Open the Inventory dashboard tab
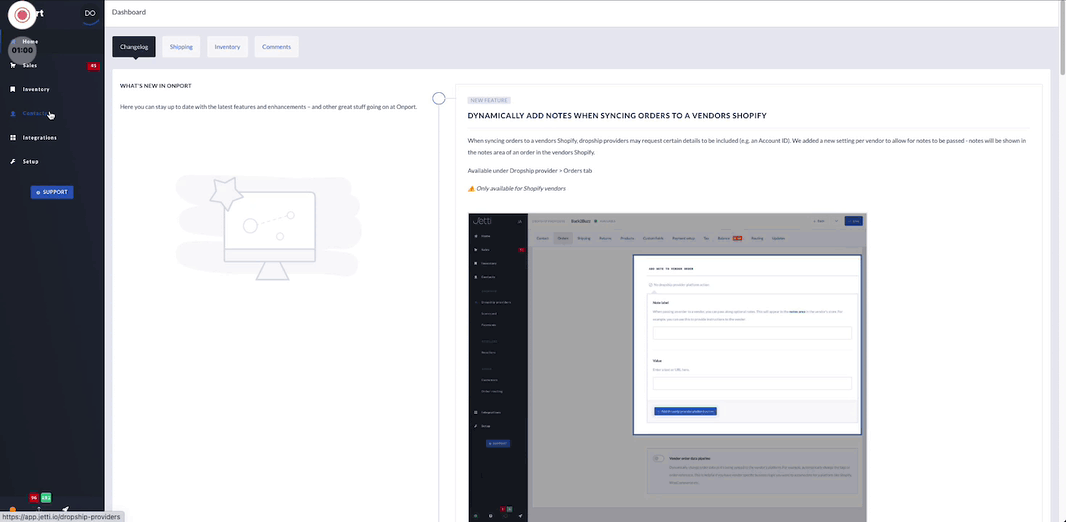 [x=227, y=47]
